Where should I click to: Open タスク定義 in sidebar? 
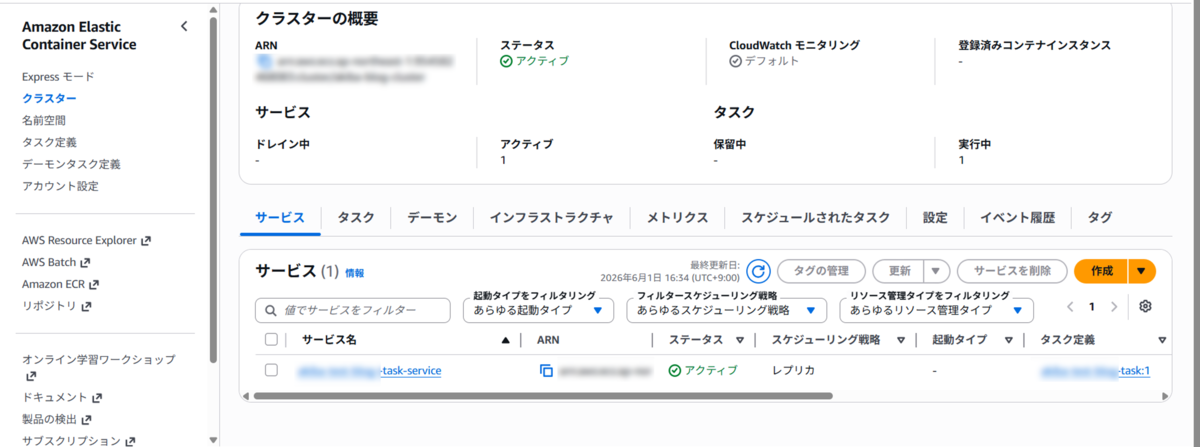point(49,142)
